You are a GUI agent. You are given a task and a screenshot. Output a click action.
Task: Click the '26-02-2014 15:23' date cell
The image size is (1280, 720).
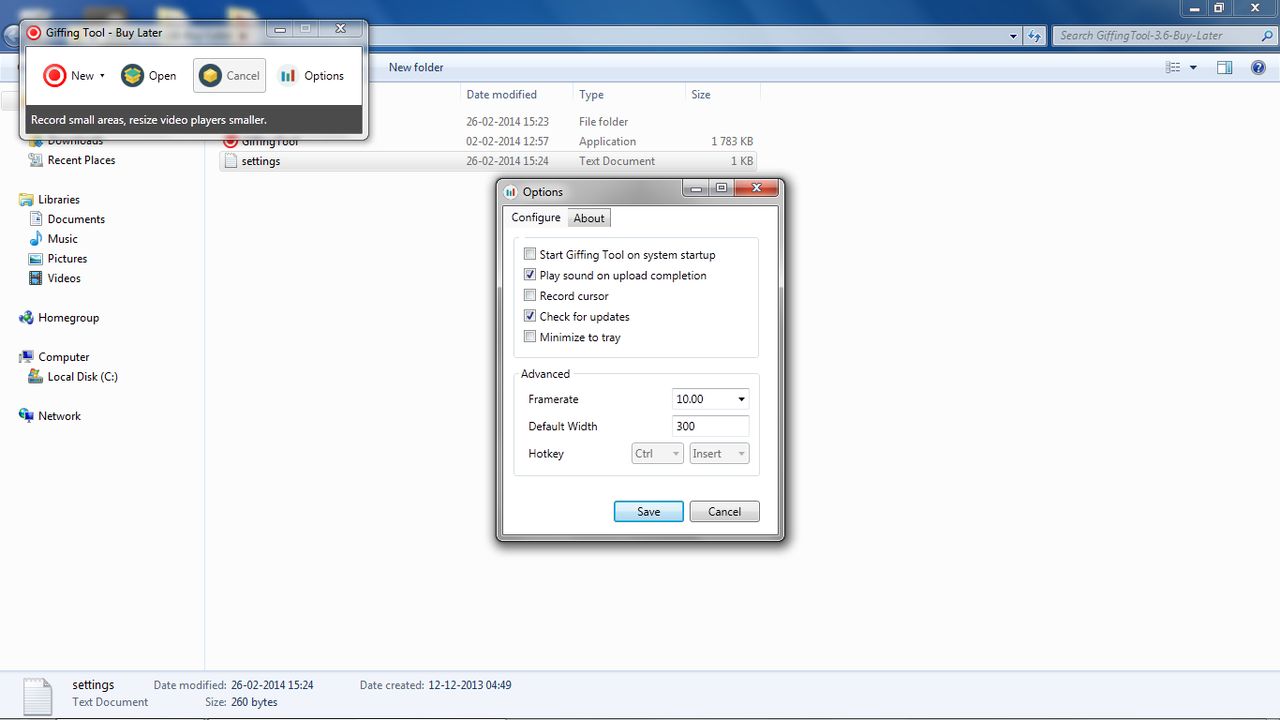507,122
